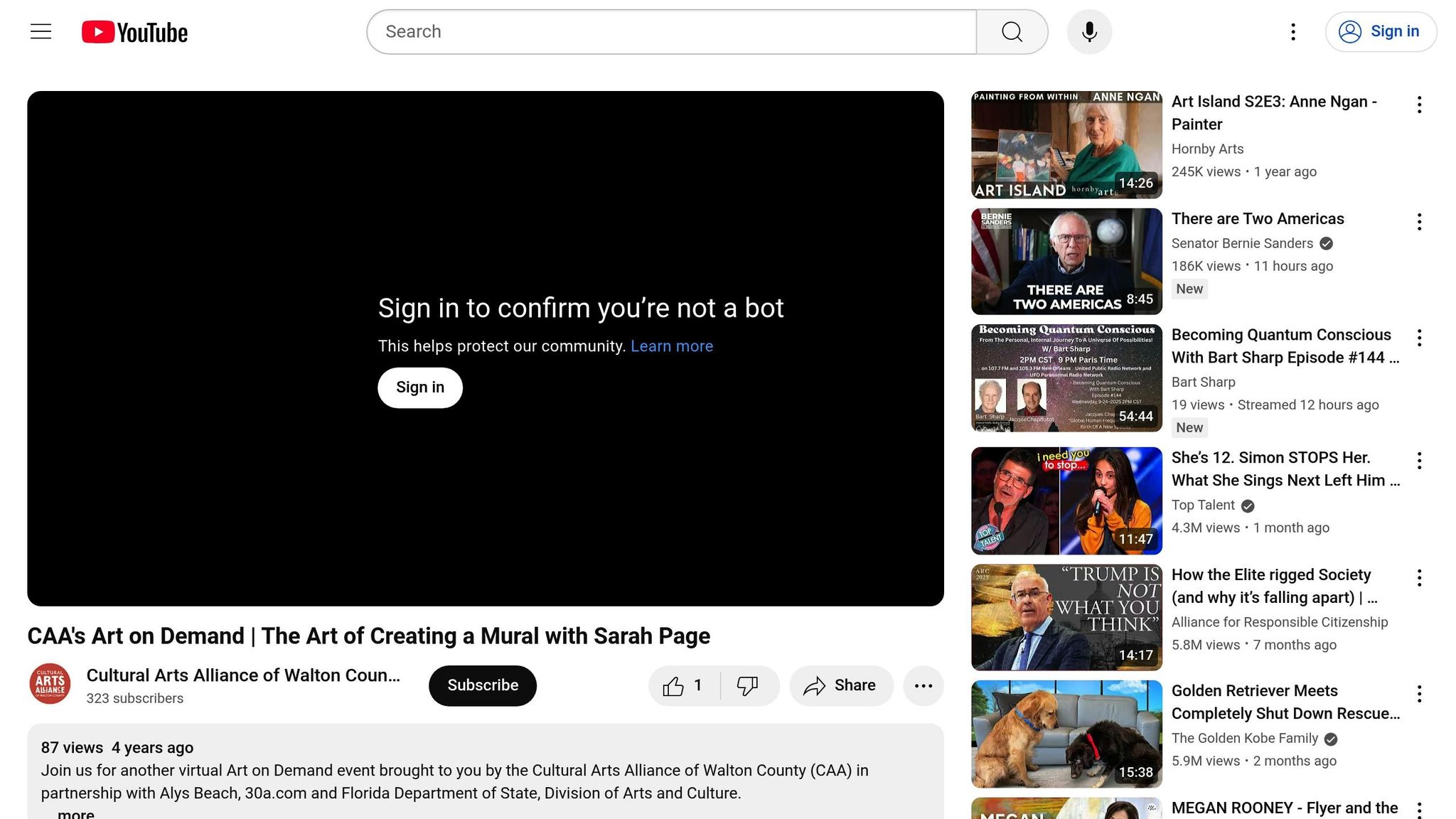Start voice search with microphone icon
Screen dimensions: 1456x819
point(1089,32)
